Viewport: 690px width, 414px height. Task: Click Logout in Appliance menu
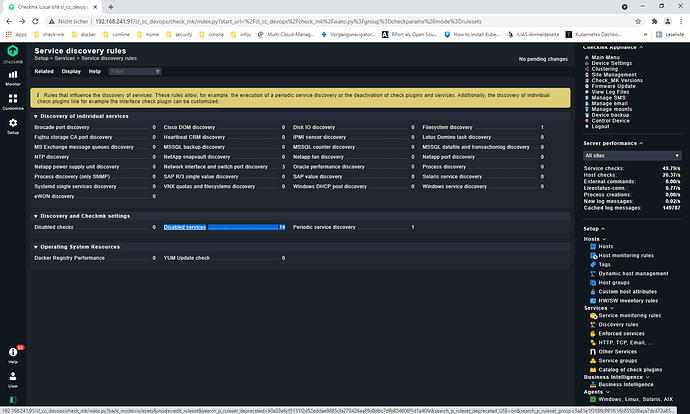(x=600, y=126)
